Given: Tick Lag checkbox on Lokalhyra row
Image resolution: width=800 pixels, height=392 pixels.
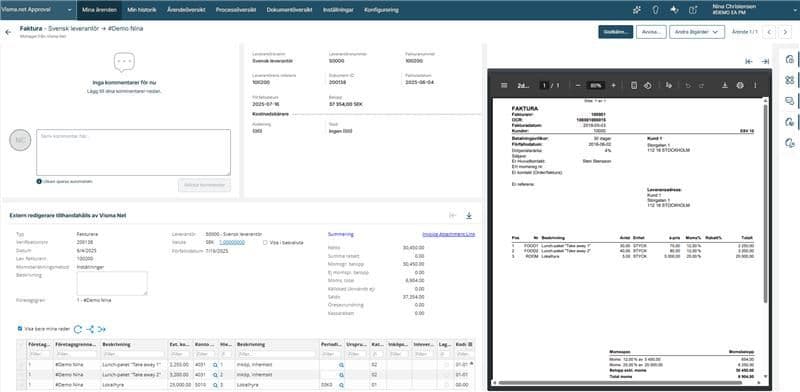Looking at the screenshot, I should [446, 384].
